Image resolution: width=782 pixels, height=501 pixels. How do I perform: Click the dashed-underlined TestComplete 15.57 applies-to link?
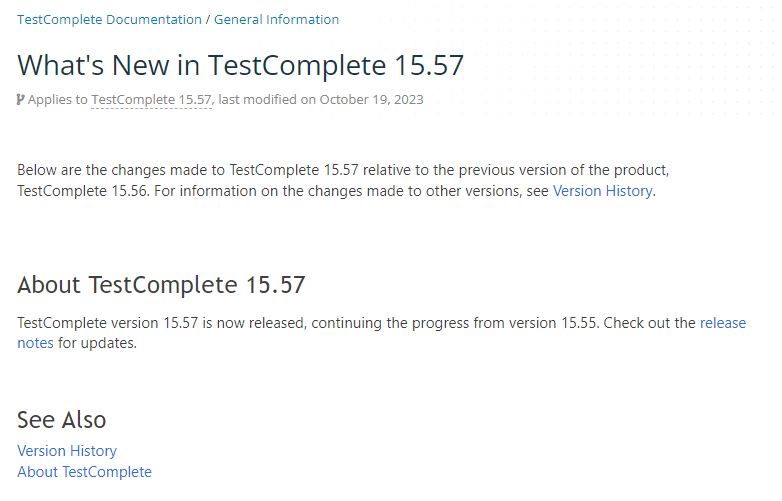point(151,99)
